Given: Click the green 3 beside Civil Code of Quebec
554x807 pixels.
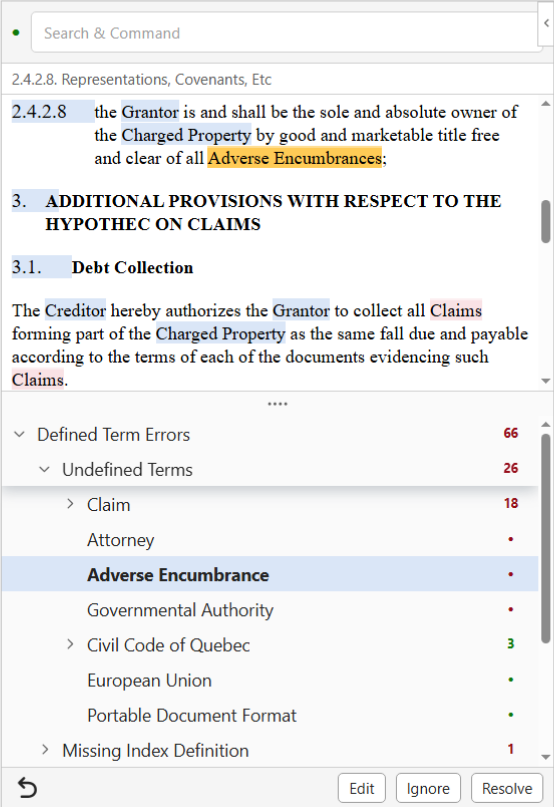Looking at the screenshot, I should pos(511,643).
